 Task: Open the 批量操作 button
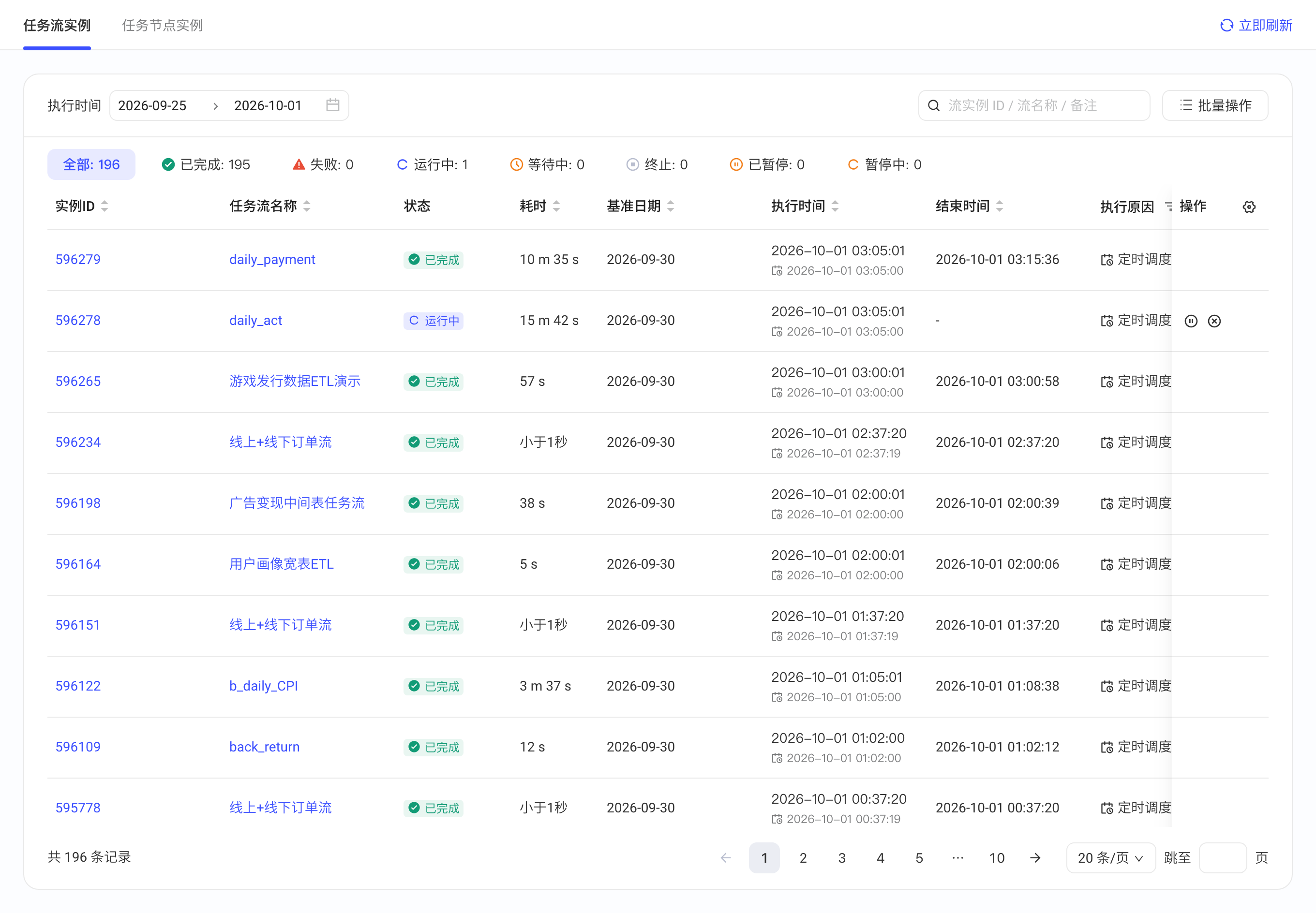[1215, 105]
